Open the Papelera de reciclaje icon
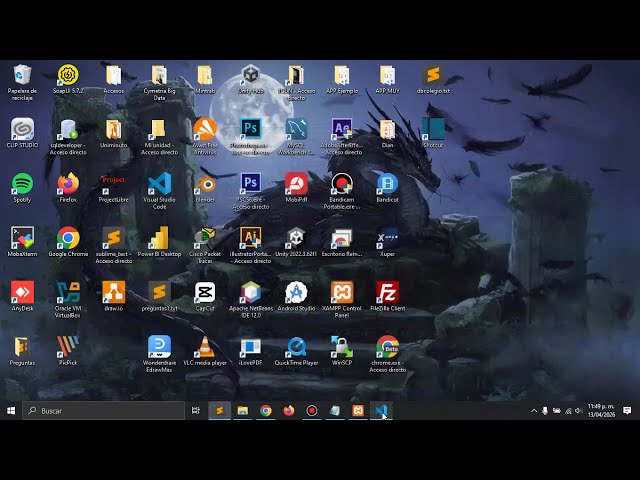Viewport: 640px width, 480px height. 22,82
